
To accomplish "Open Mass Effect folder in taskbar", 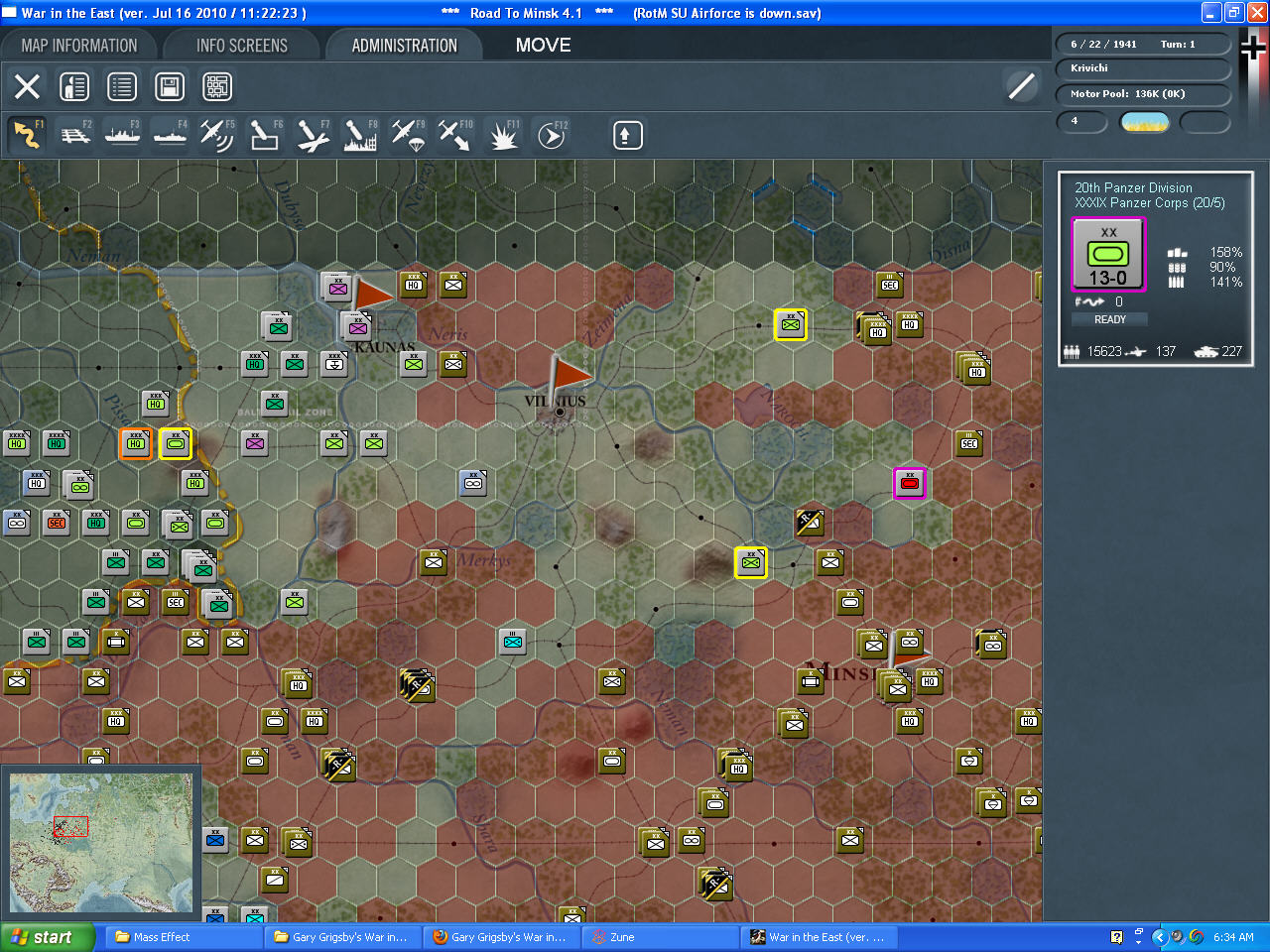I will coord(184,937).
